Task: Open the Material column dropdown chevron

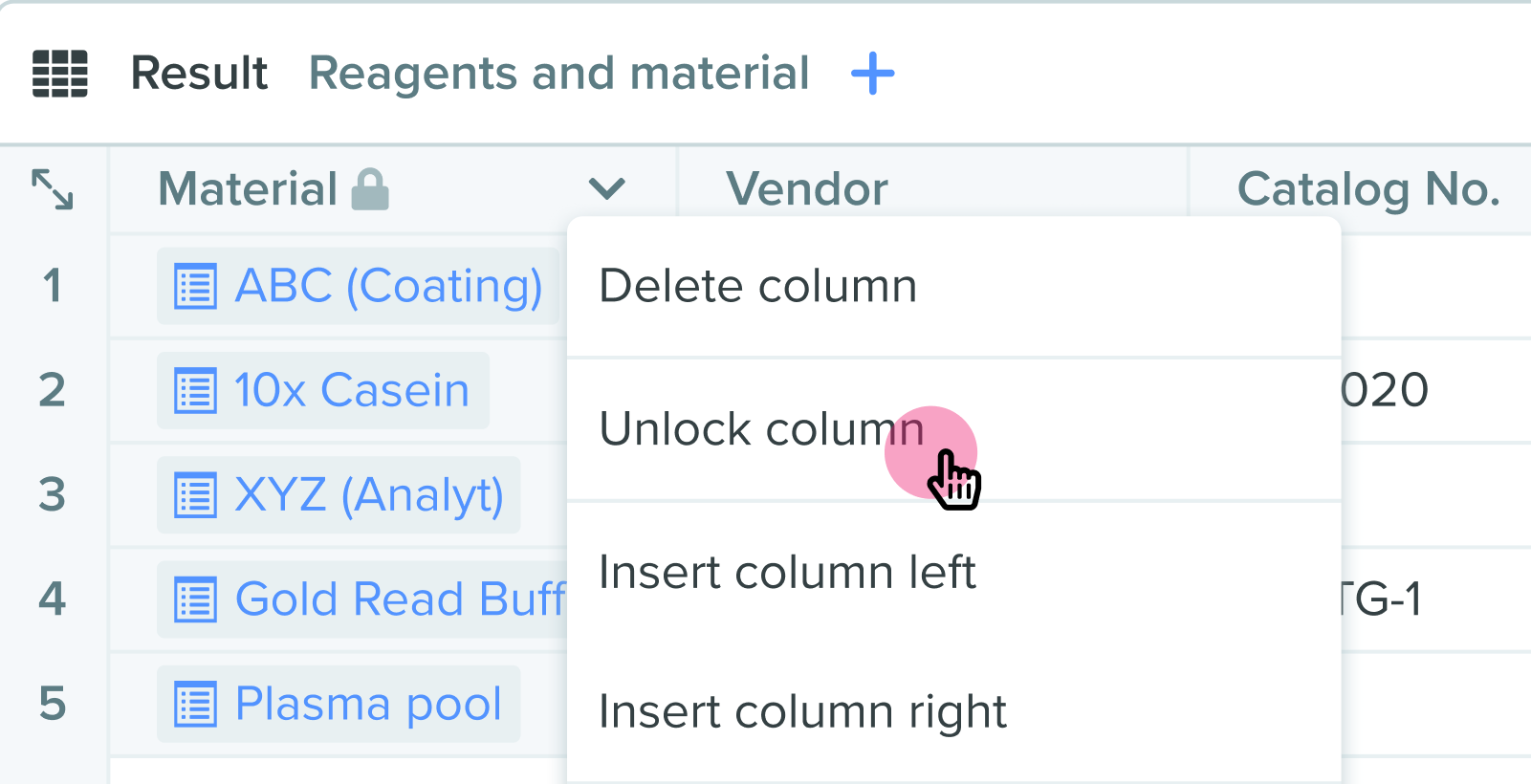Action: point(607,188)
